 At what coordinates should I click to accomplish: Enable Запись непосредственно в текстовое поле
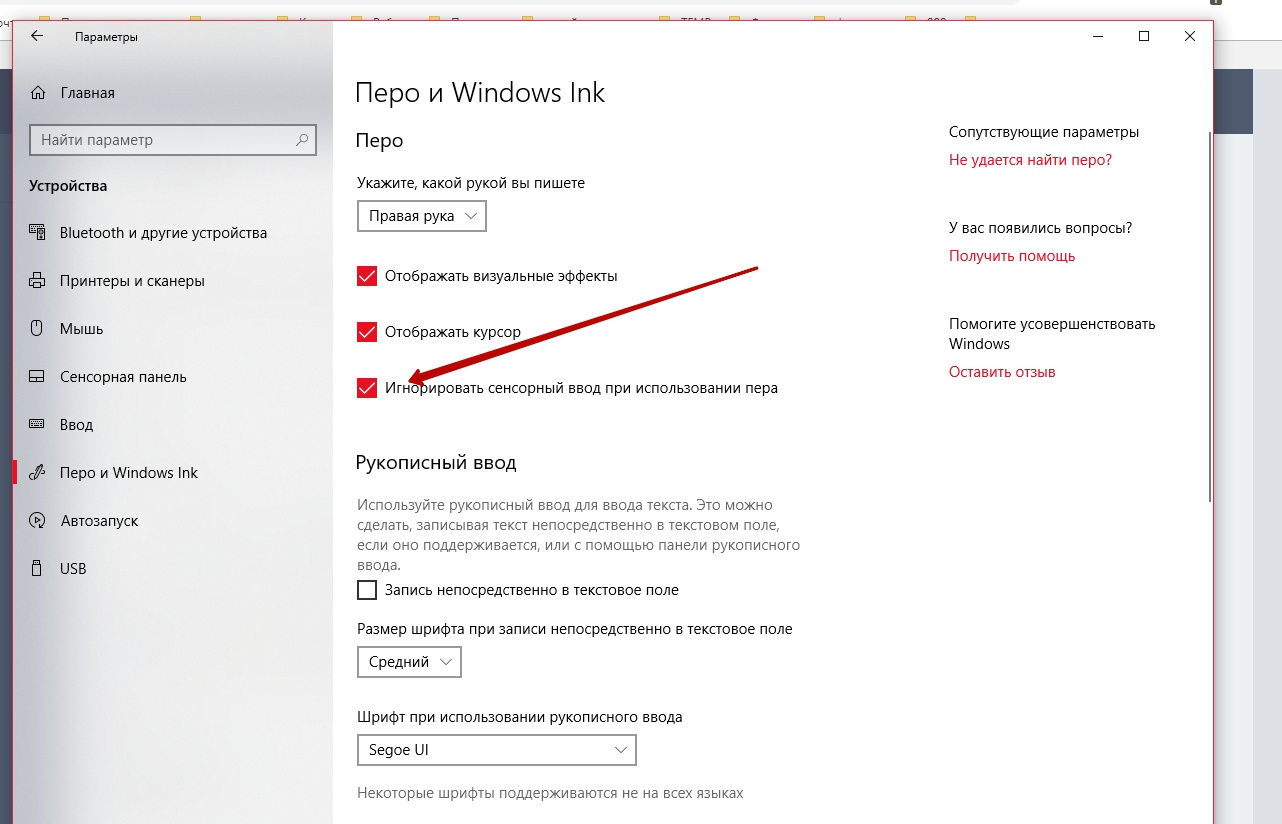point(366,590)
